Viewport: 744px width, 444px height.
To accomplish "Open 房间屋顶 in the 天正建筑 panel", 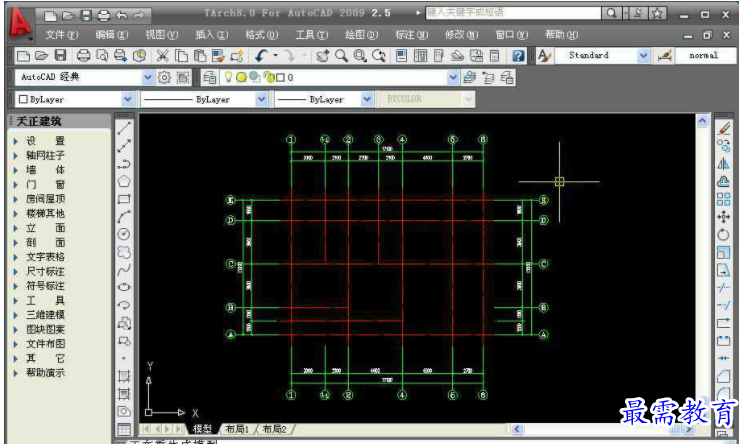I will pos(46,199).
